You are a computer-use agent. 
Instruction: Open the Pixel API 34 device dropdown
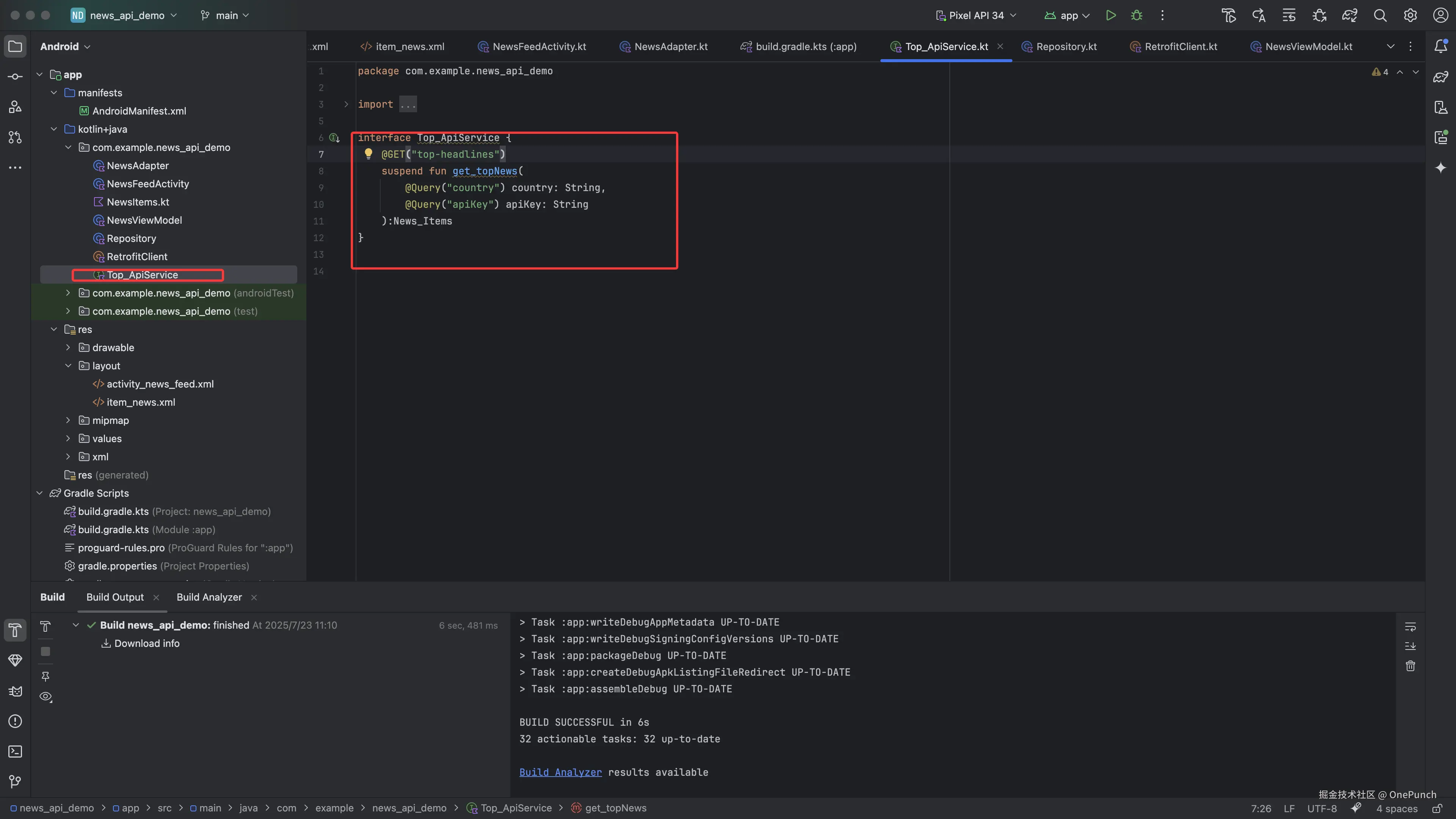coord(976,15)
